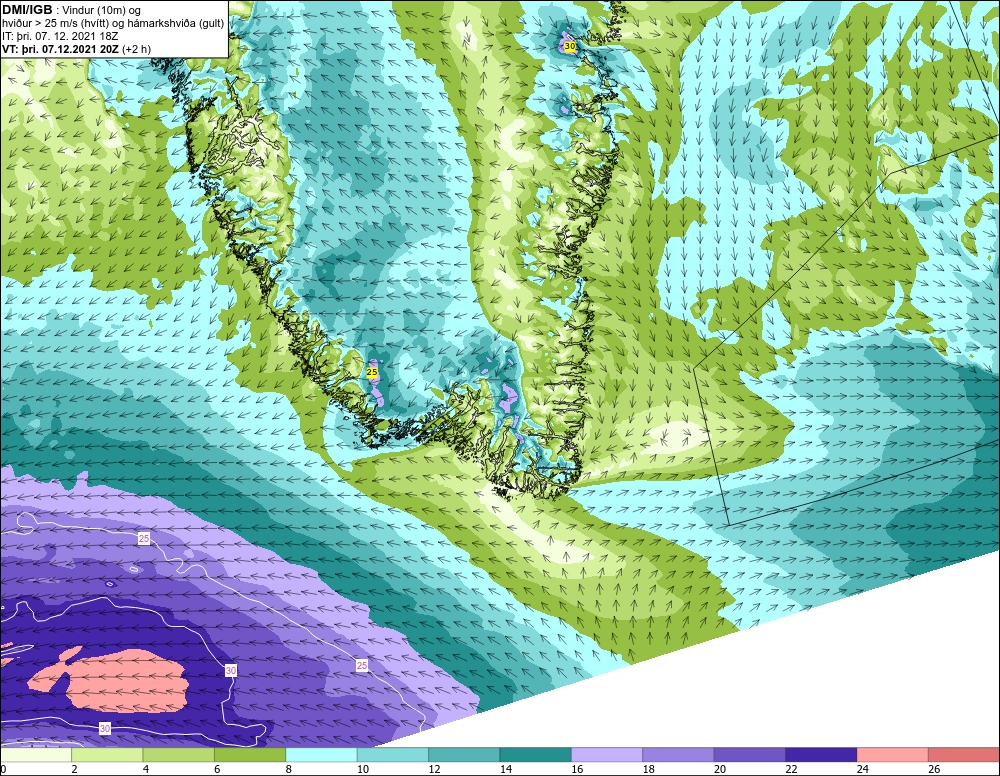Click the '16' value on the color scale
This screenshot has height=776, width=1000.
577,769
